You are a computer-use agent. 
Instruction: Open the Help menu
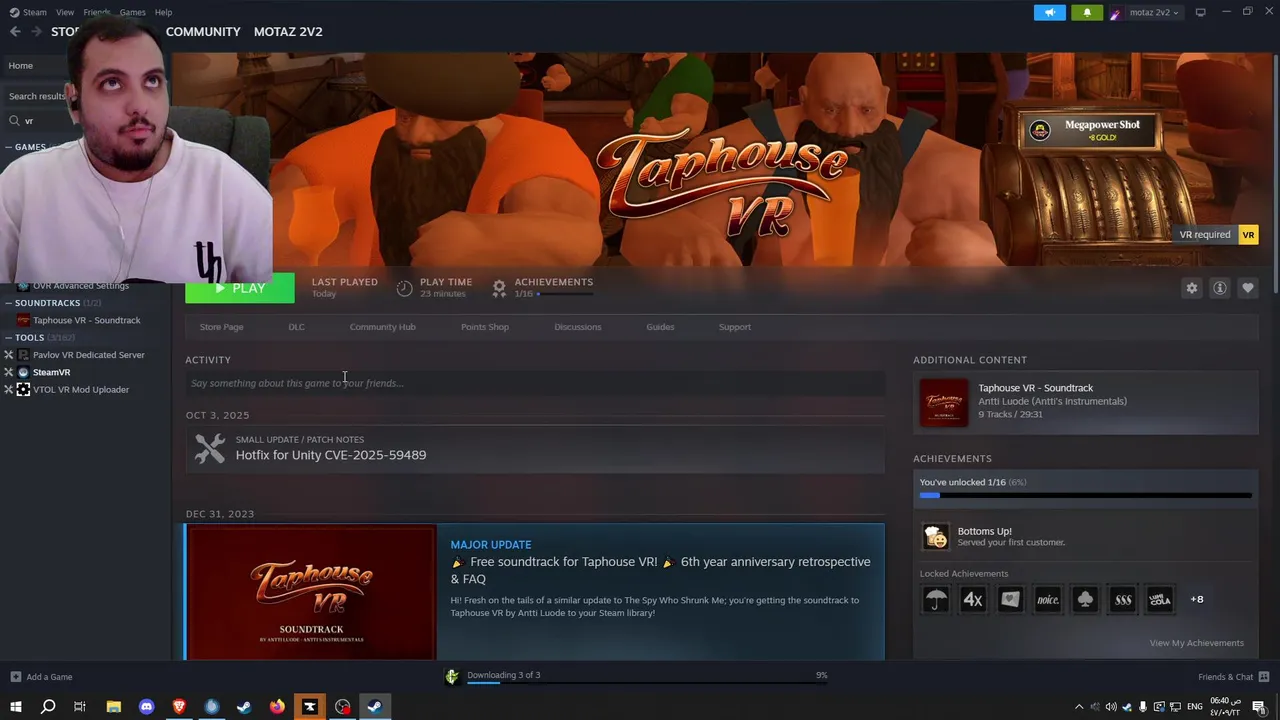(x=163, y=12)
